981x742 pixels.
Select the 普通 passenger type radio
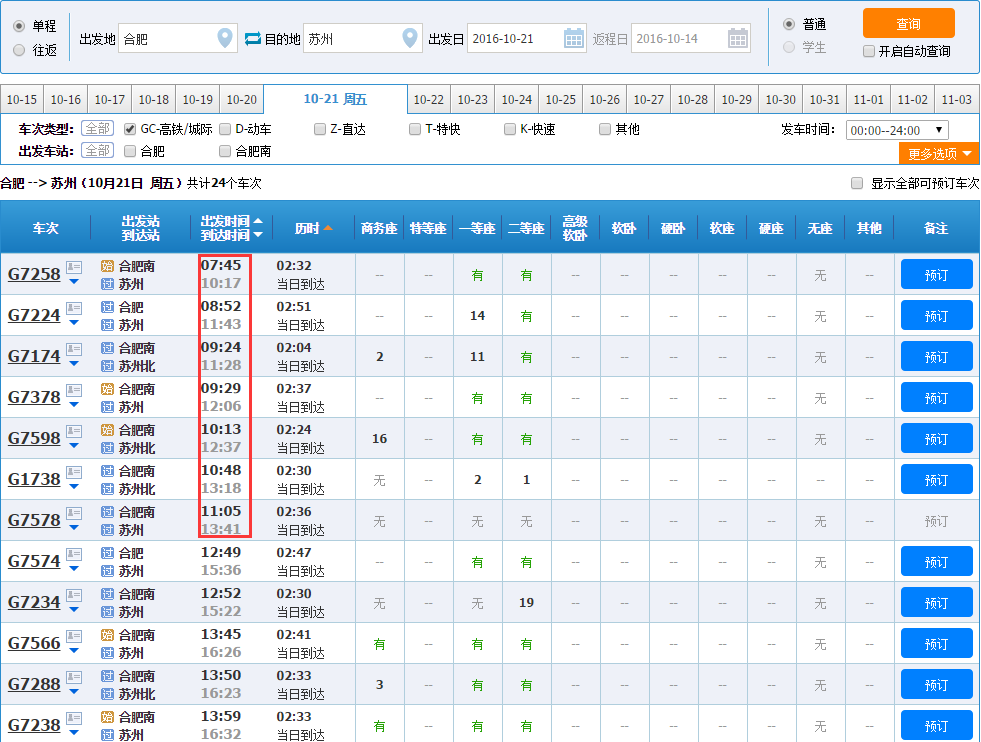(789, 24)
